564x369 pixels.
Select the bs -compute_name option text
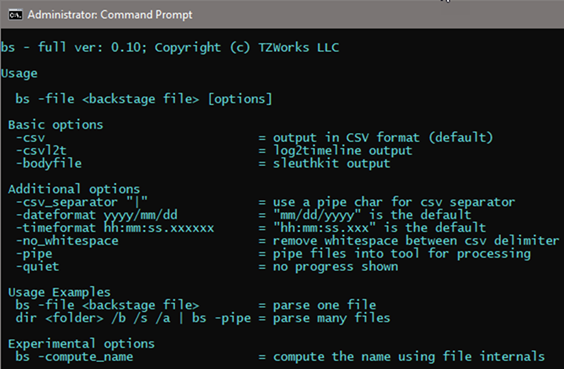tap(74, 357)
